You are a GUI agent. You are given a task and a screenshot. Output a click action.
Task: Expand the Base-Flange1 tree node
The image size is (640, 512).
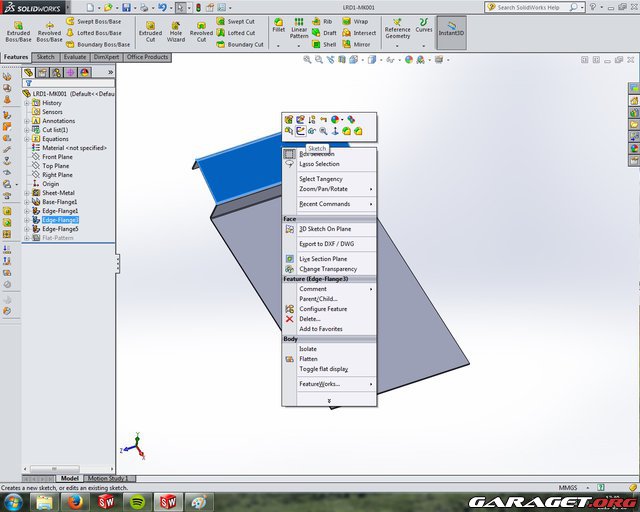tap(27, 202)
